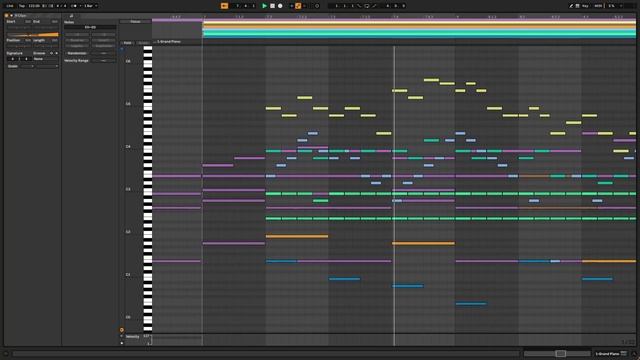Toggle the orange Automation Arm button
The height and width of the screenshot is (360, 640).
click(298, 6)
